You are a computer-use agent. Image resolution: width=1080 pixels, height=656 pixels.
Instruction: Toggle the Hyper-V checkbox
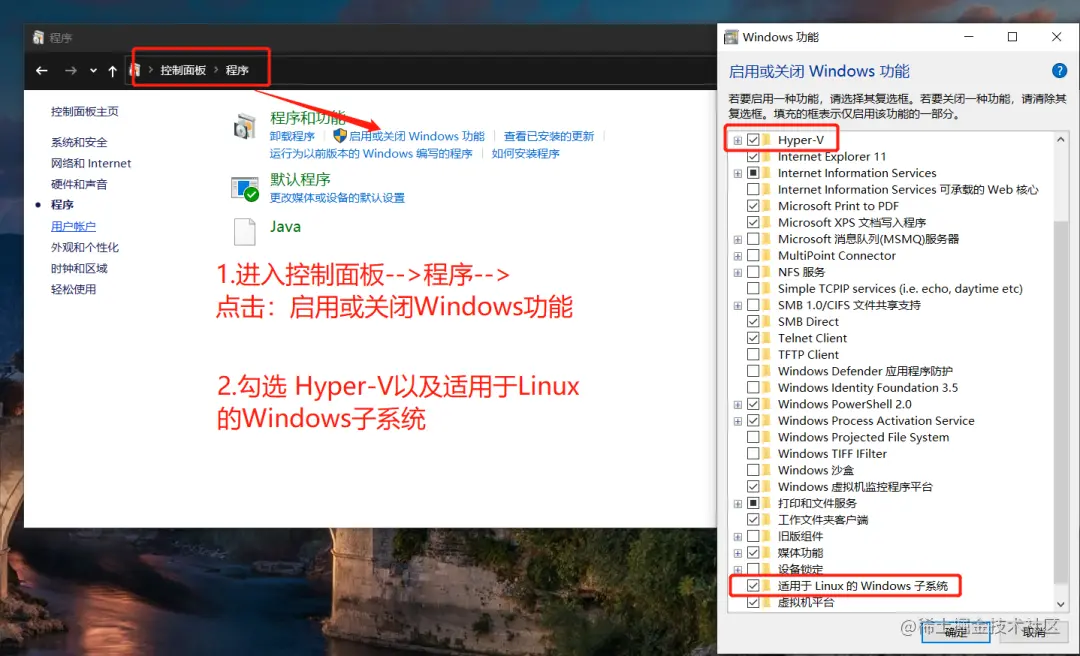[x=753, y=140]
